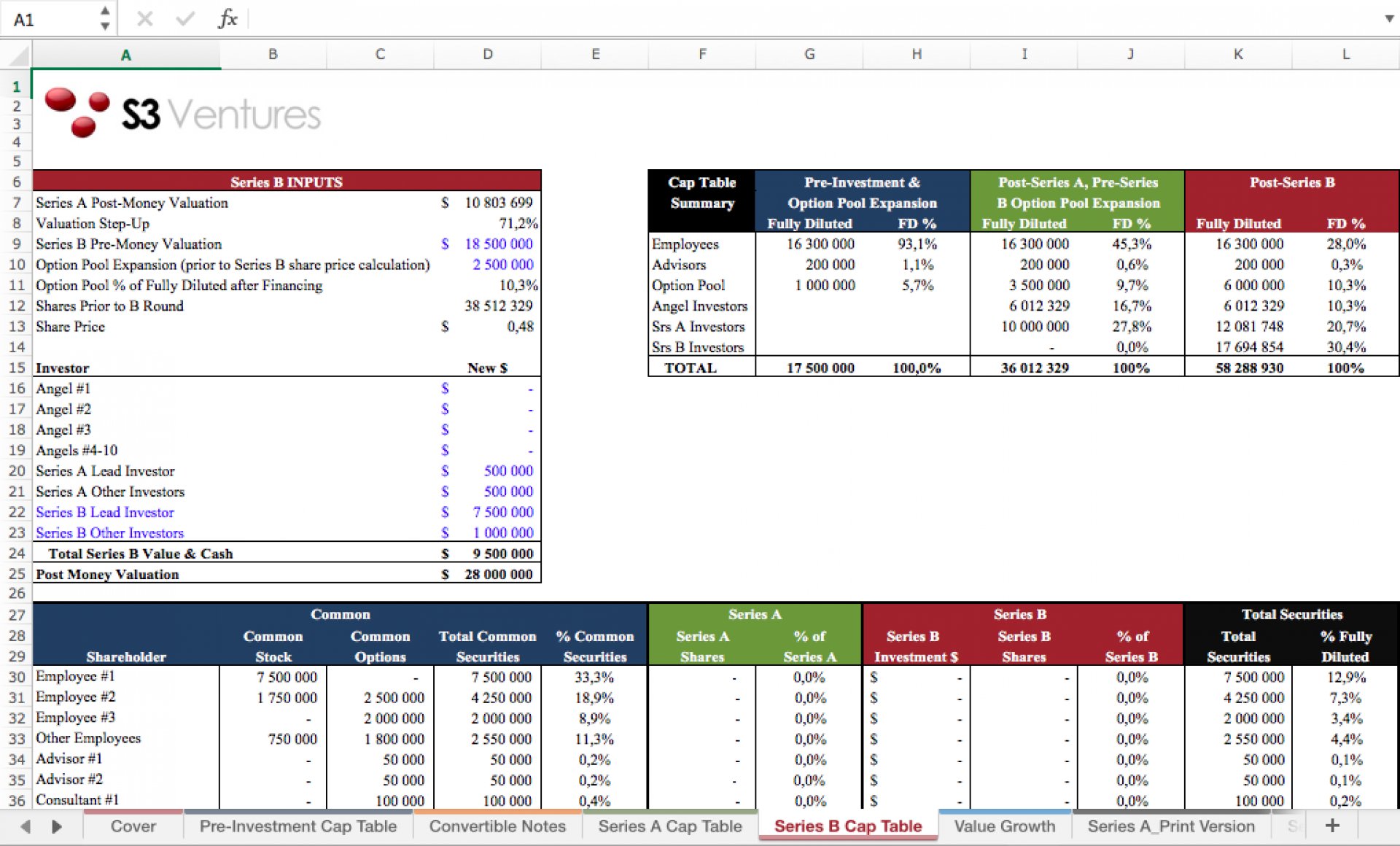Select column H header
1400x846 pixels.
pos(917,55)
